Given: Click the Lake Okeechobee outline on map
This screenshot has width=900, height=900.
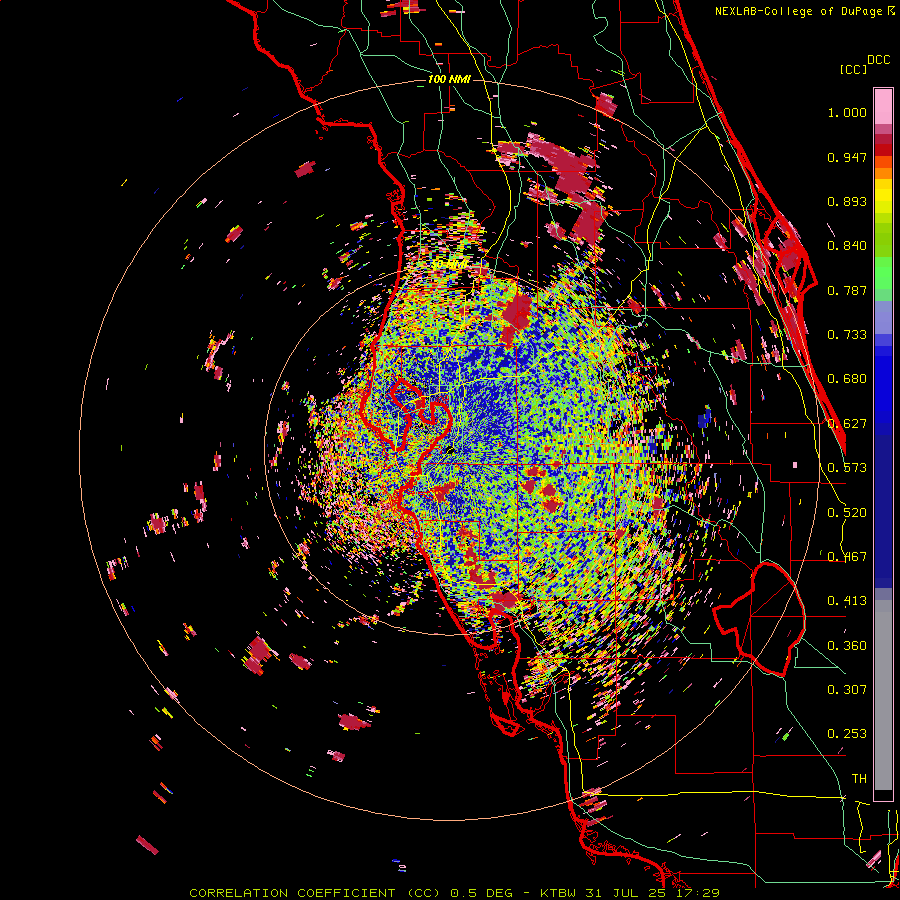Looking at the screenshot, I should point(759,618).
